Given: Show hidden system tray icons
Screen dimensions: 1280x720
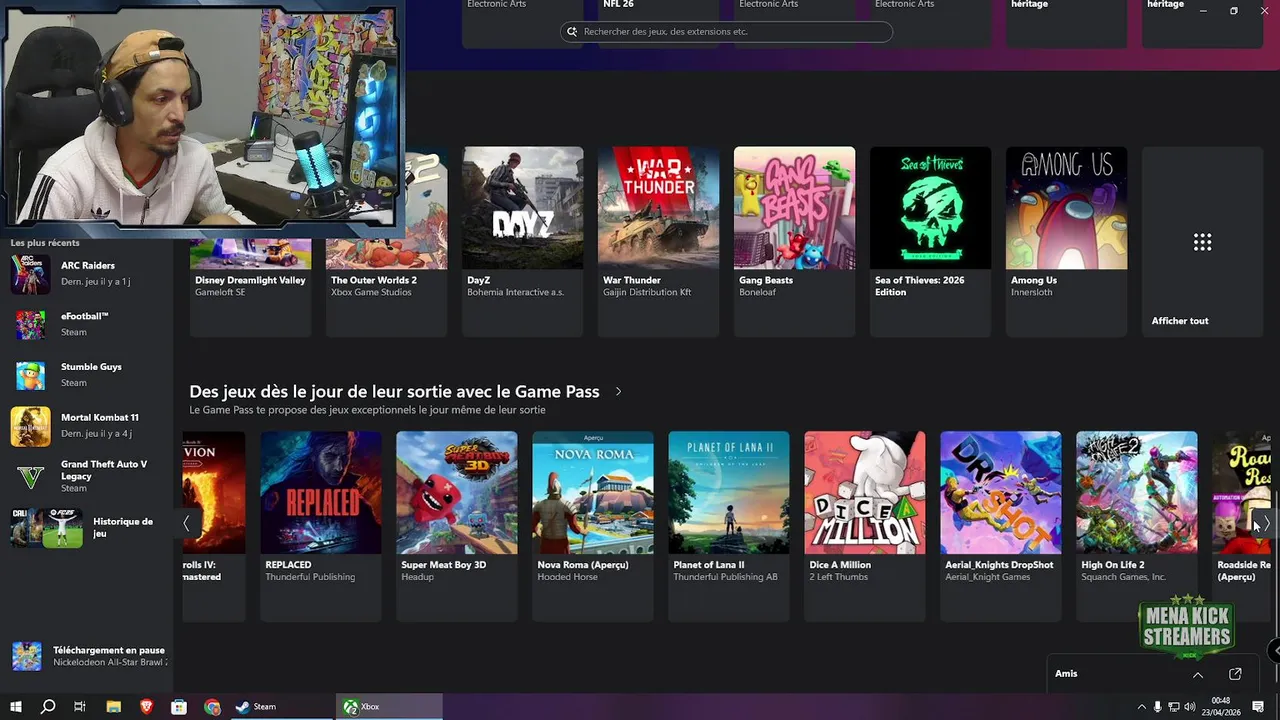Looking at the screenshot, I should [1141, 707].
